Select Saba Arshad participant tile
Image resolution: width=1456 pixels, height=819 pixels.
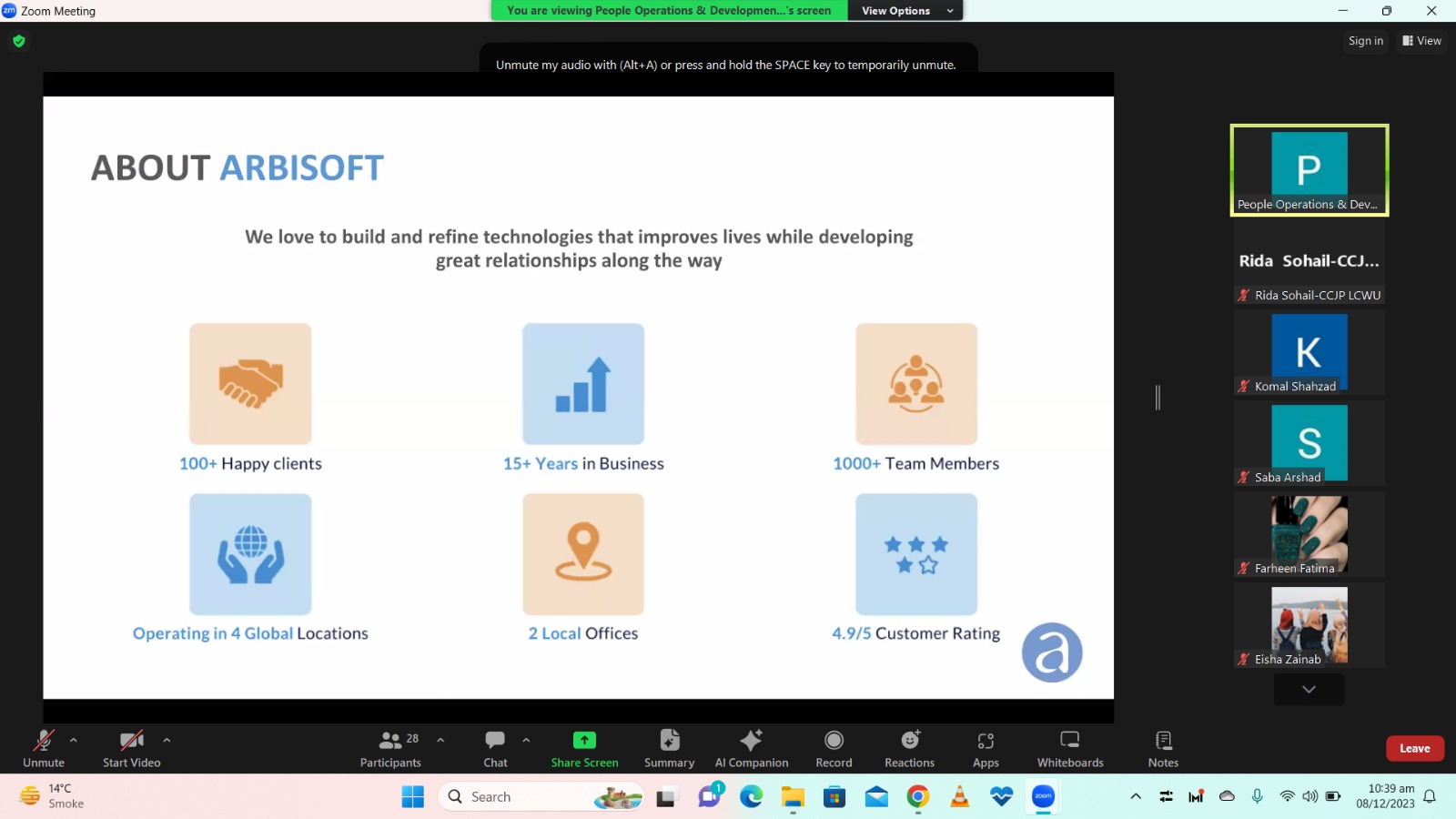tap(1309, 443)
